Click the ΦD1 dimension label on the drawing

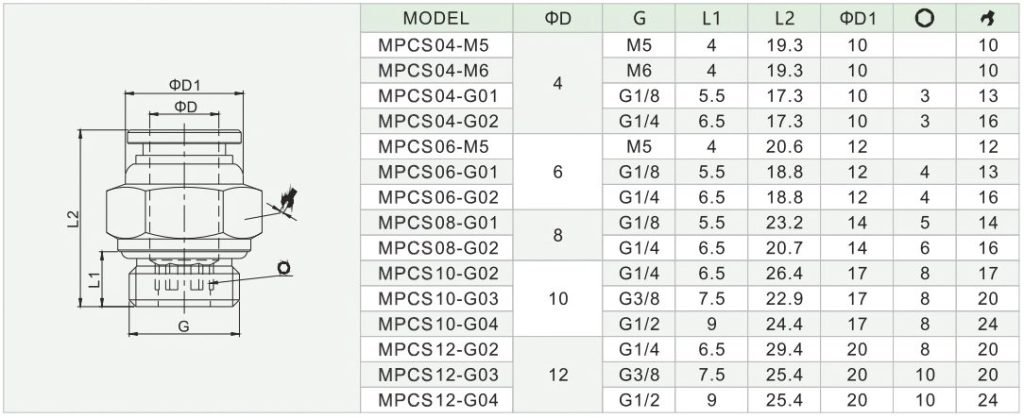pos(184,85)
